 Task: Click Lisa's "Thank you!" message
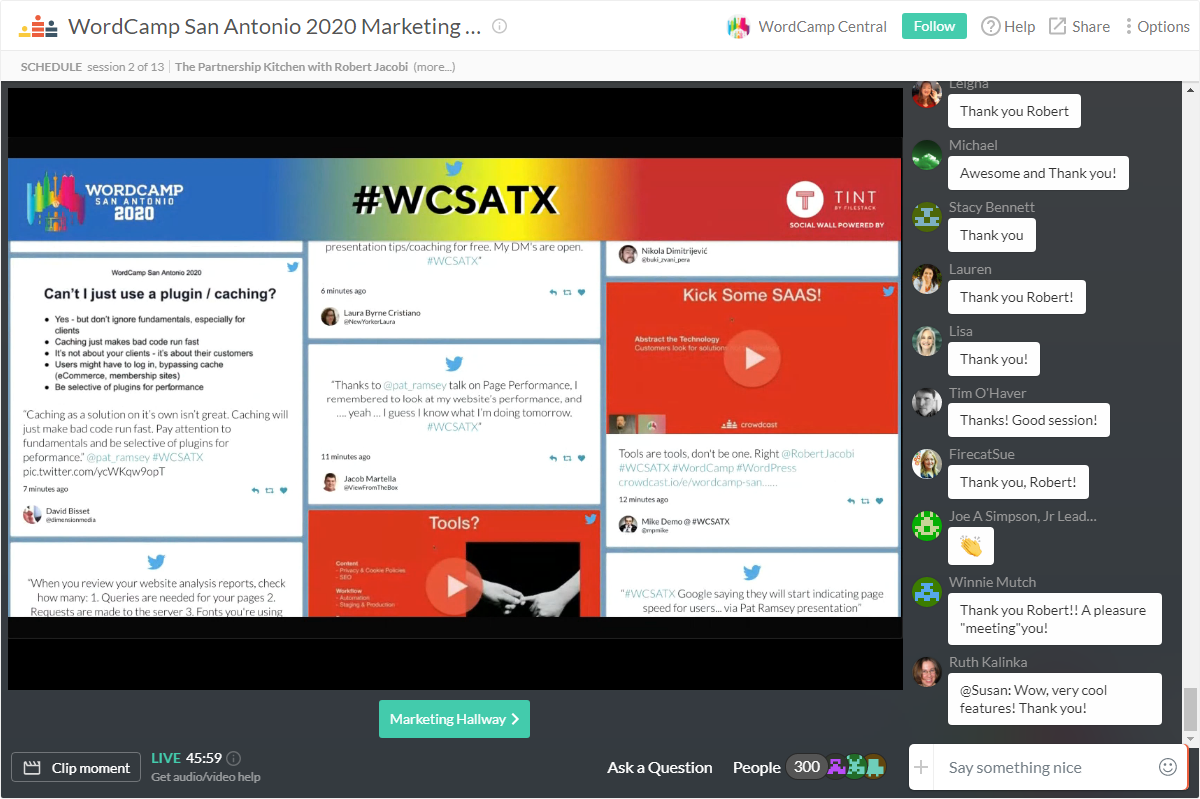[x=994, y=359]
